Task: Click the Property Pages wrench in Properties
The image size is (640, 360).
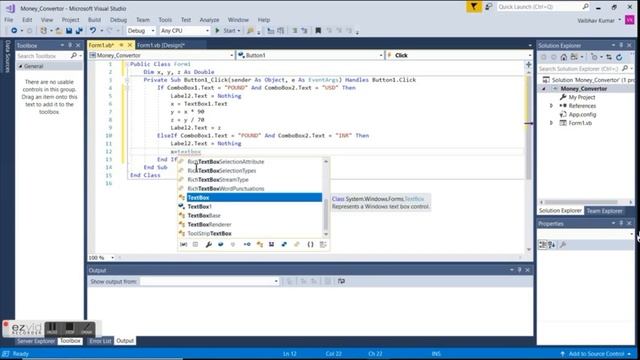Action: click(x=563, y=245)
